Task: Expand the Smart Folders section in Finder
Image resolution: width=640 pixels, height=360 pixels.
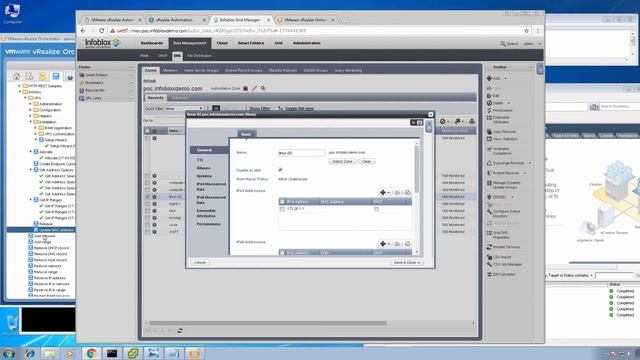Action: click(131, 75)
